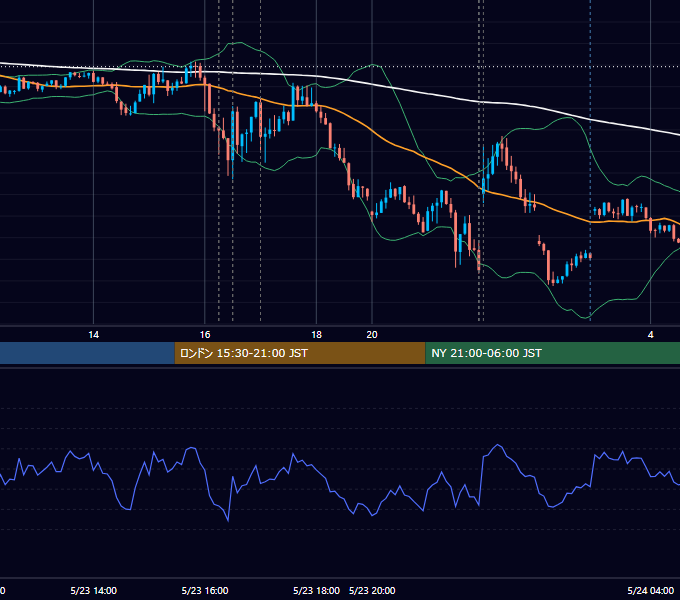Click the 5/23 16:00 date label

pyautogui.click(x=205, y=590)
